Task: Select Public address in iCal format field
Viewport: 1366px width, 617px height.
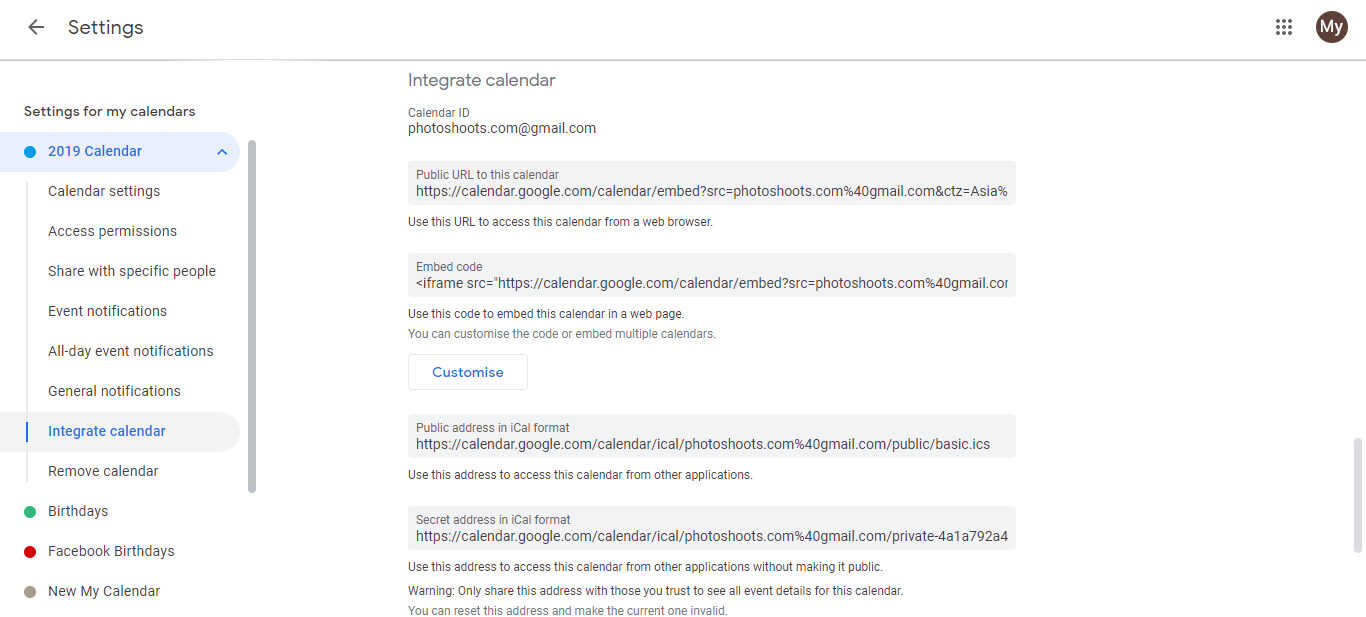Action: click(712, 436)
